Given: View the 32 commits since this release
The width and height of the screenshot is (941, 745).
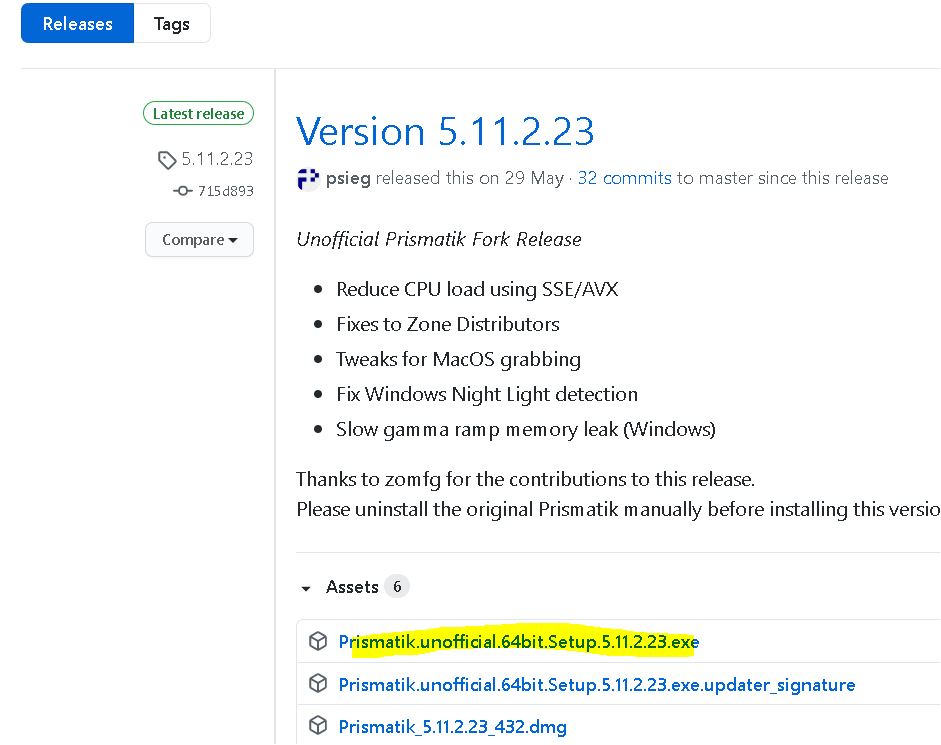Looking at the screenshot, I should click(x=624, y=178).
